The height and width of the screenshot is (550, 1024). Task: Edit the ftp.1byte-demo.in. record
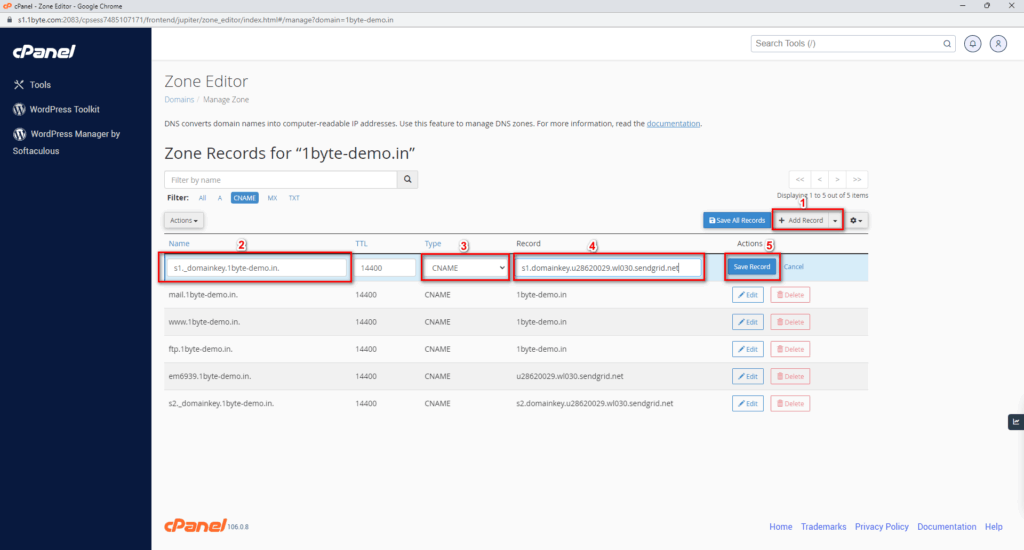tap(748, 349)
